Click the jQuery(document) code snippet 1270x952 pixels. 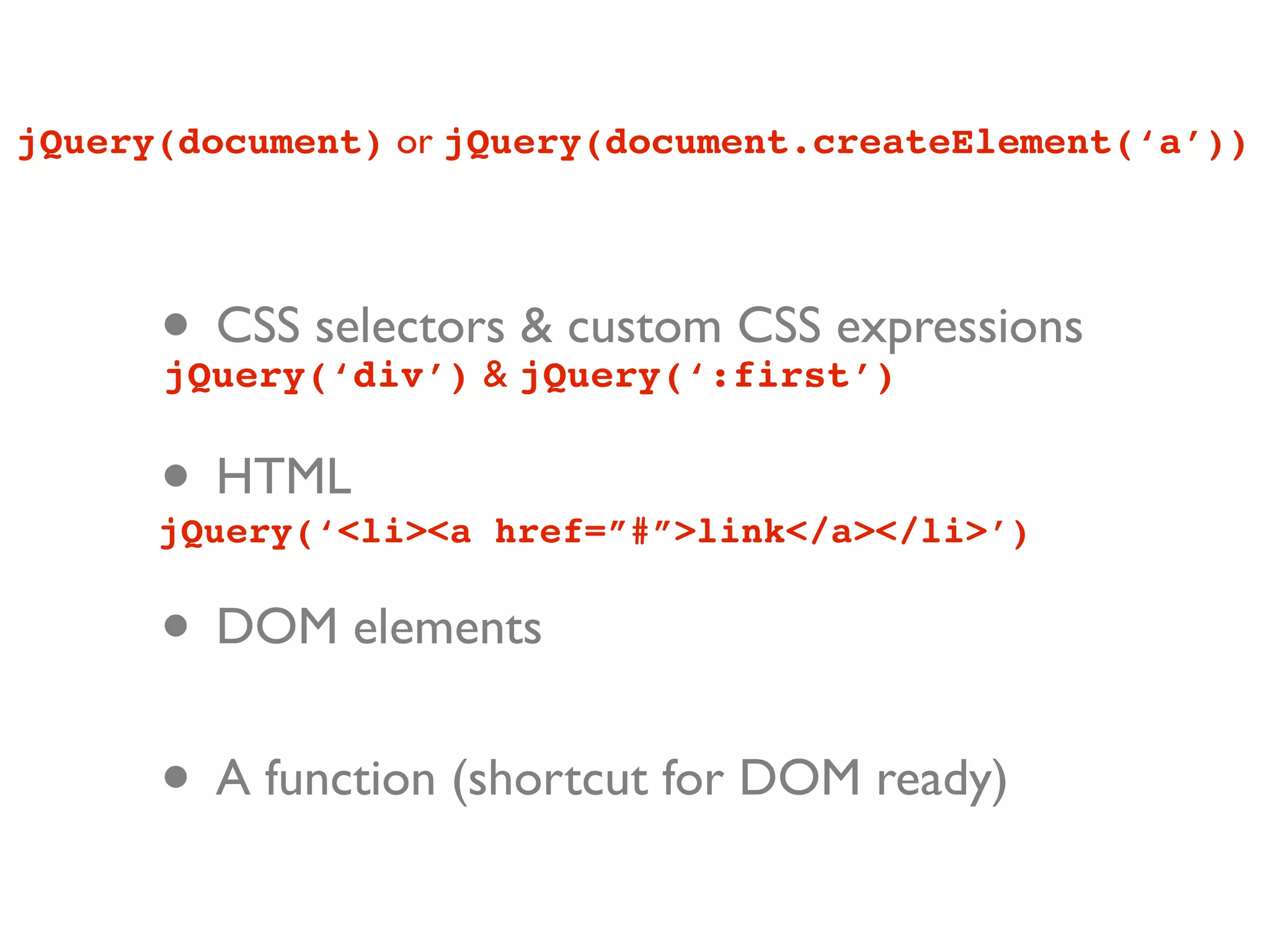click(x=198, y=143)
